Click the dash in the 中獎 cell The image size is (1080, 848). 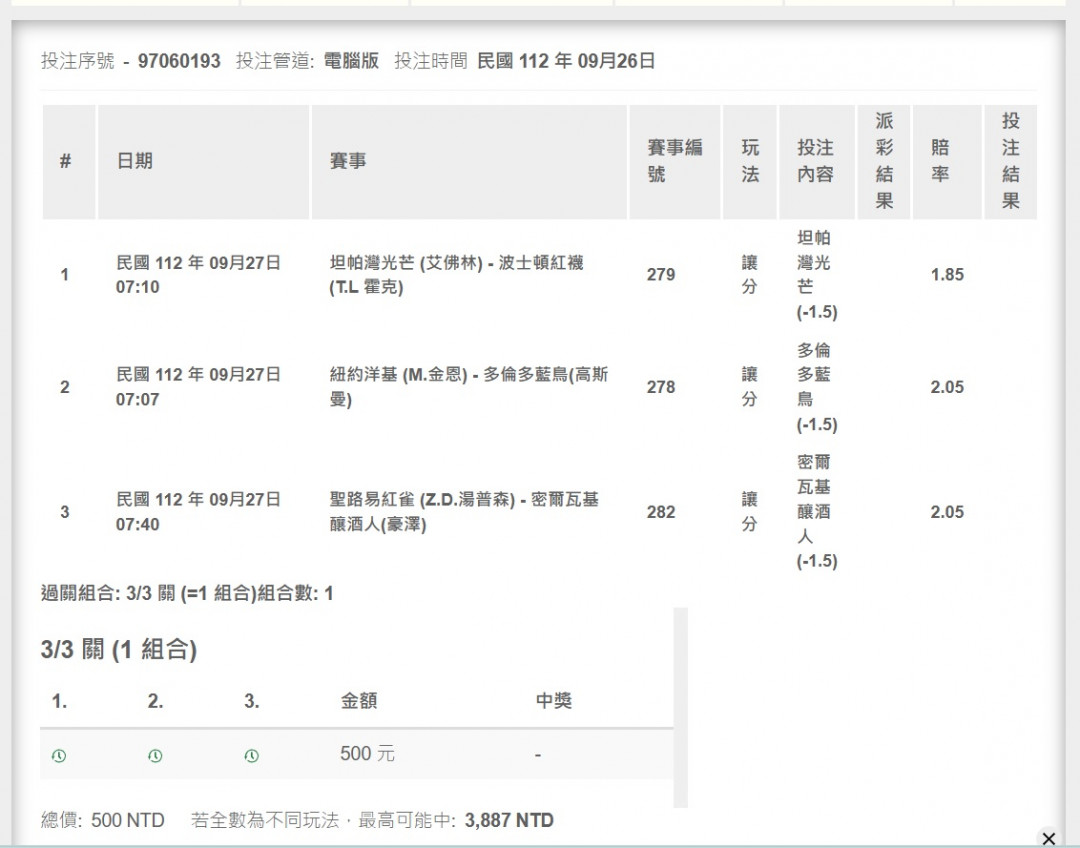click(x=538, y=755)
